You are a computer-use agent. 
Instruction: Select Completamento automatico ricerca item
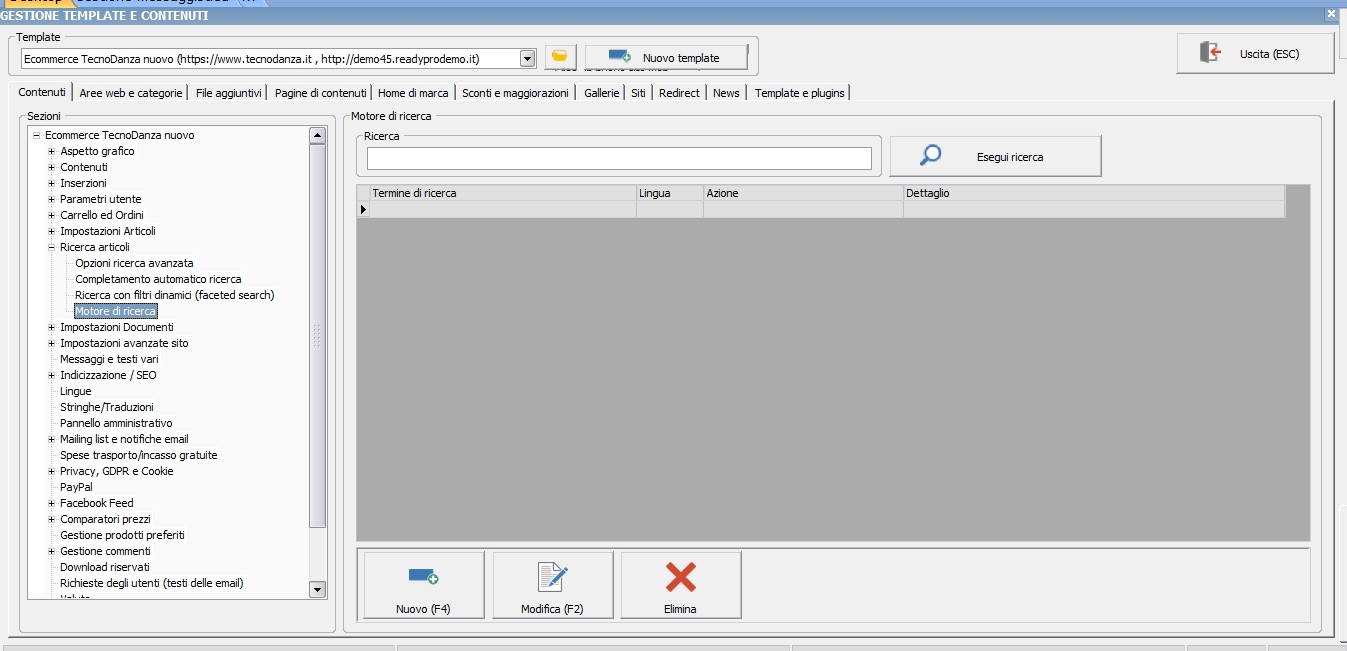point(158,279)
